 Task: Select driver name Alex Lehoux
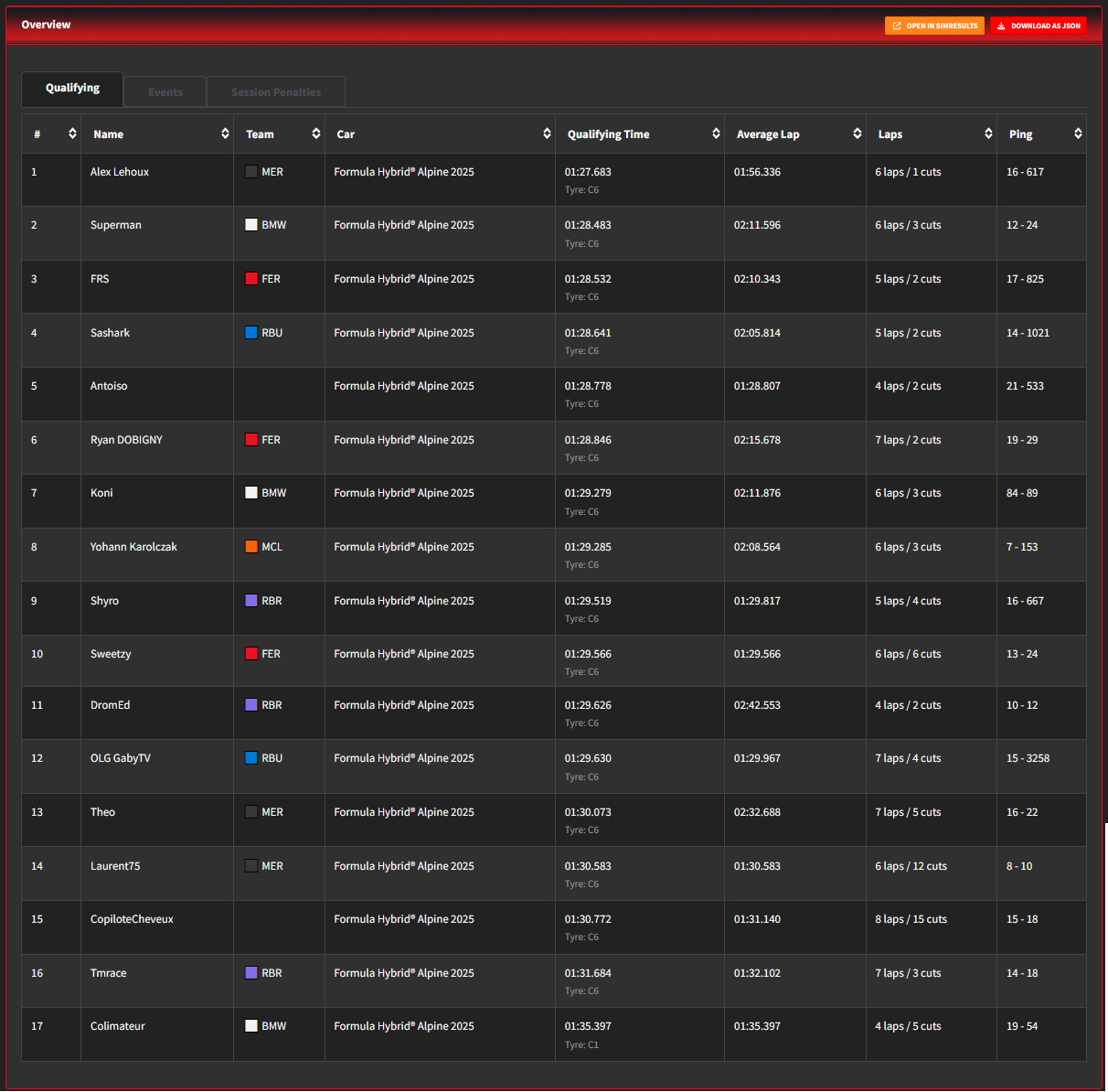pos(120,172)
